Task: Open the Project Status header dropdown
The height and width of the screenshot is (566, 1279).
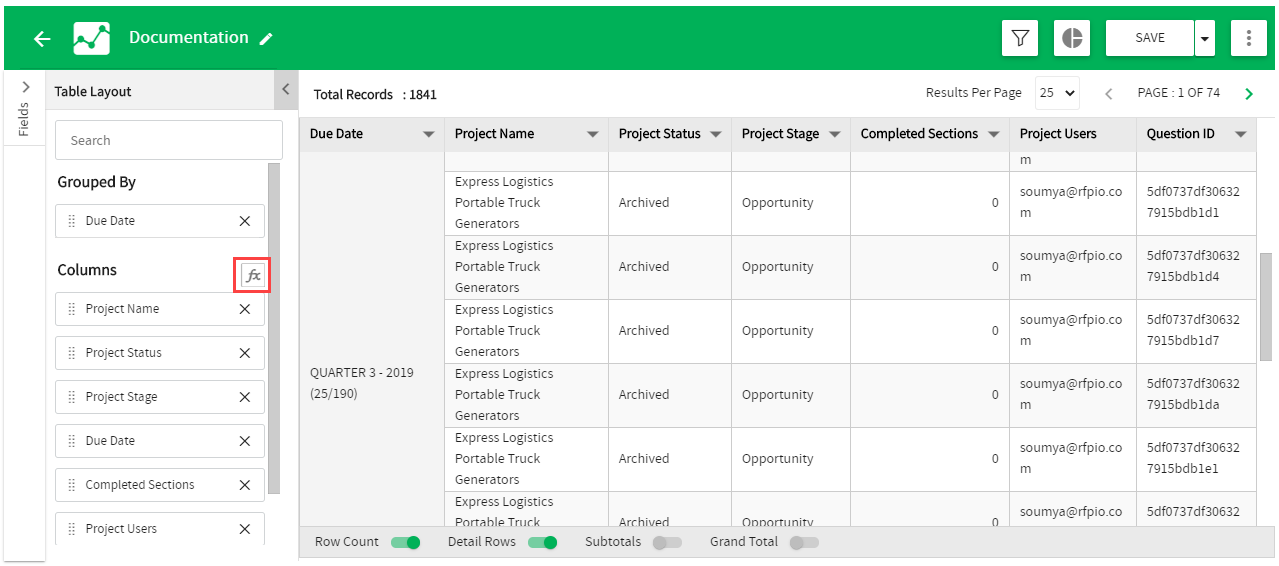Action: pyautogui.click(x=716, y=134)
